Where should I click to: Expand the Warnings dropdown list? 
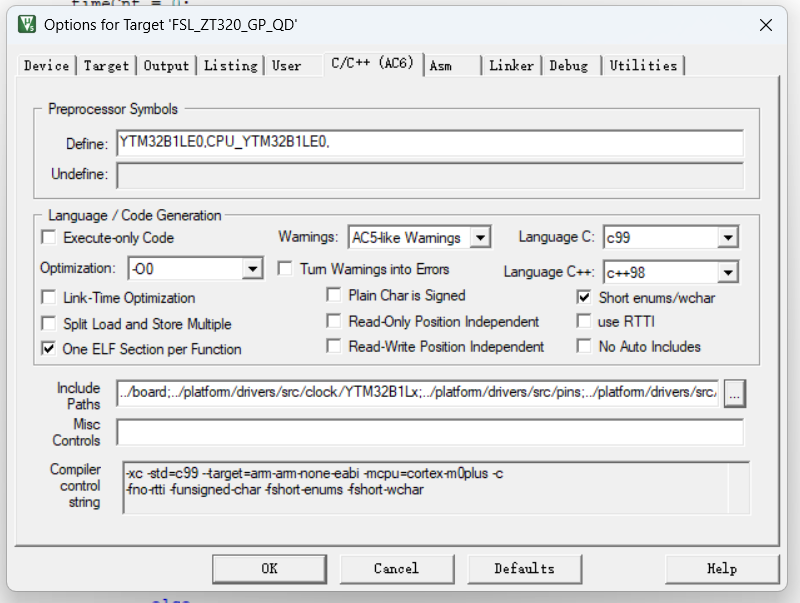(480, 238)
